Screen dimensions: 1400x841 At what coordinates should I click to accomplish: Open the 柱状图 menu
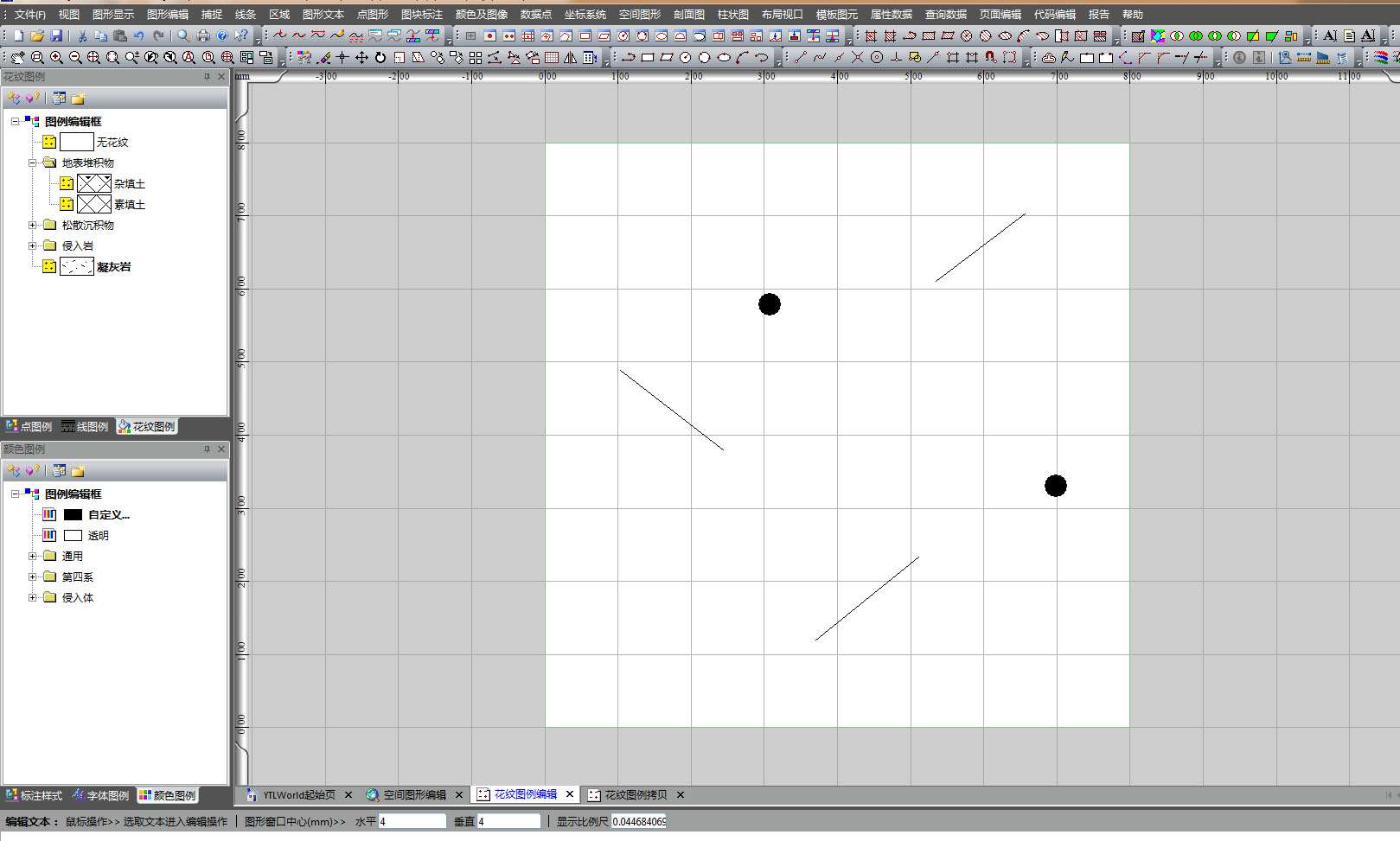(733, 15)
